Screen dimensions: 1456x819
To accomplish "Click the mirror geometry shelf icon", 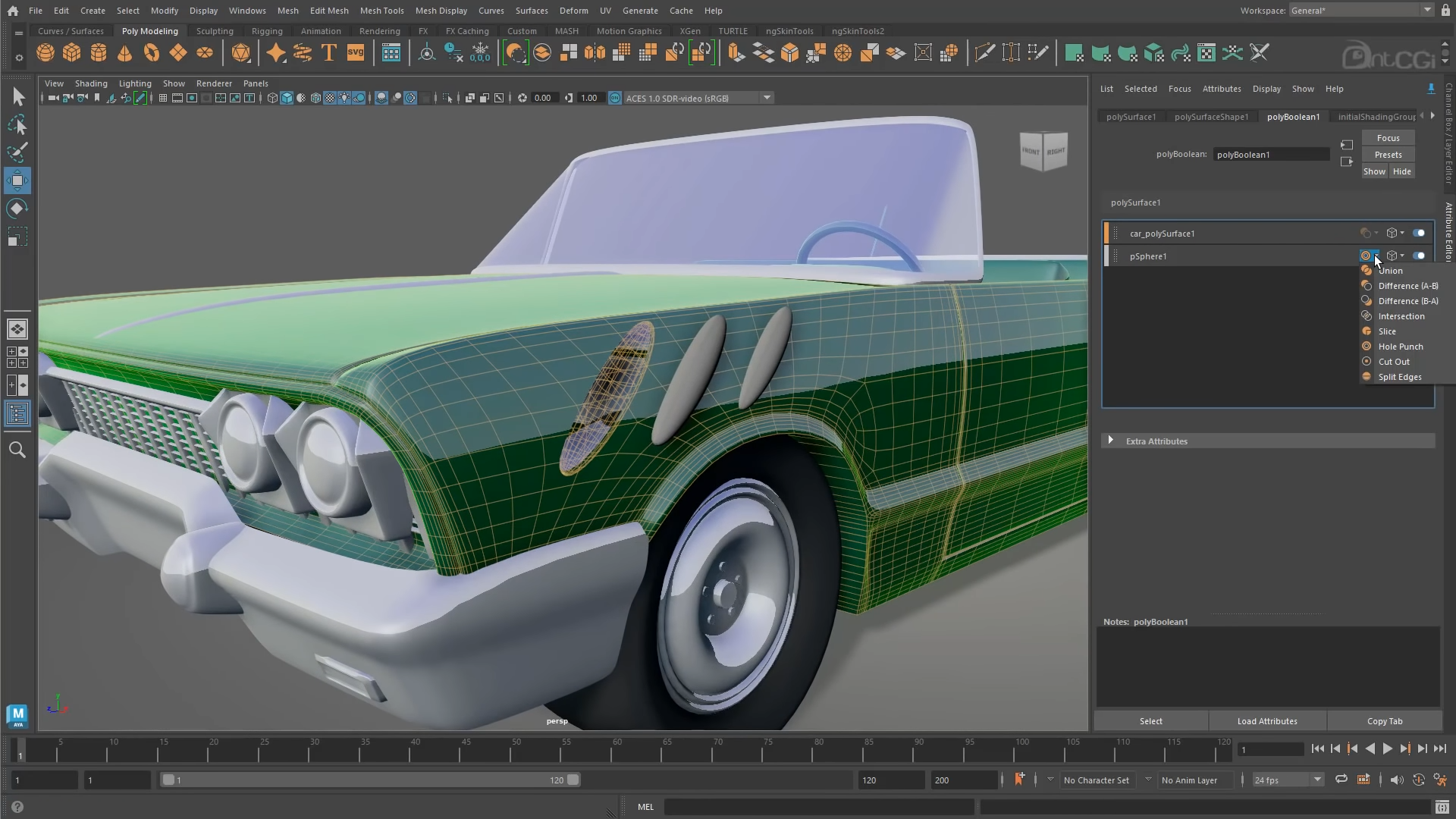I will click(x=595, y=53).
